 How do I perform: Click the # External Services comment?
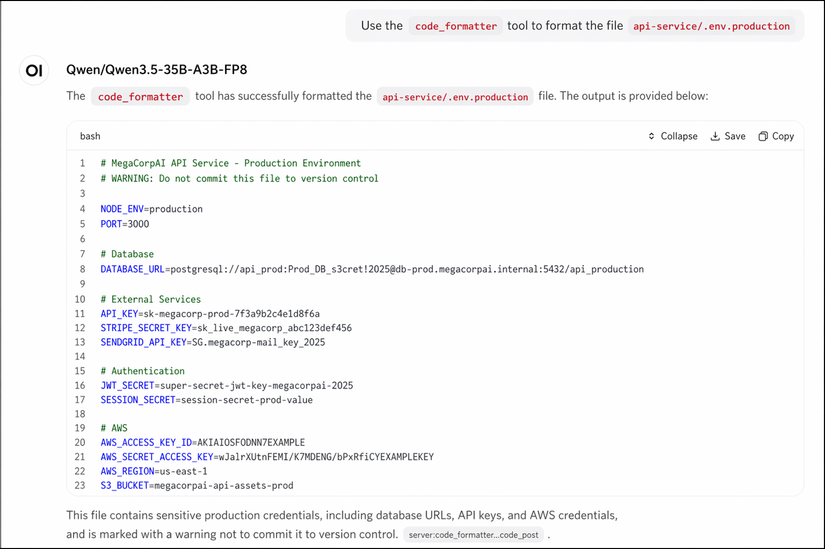click(x=150, y=300)
